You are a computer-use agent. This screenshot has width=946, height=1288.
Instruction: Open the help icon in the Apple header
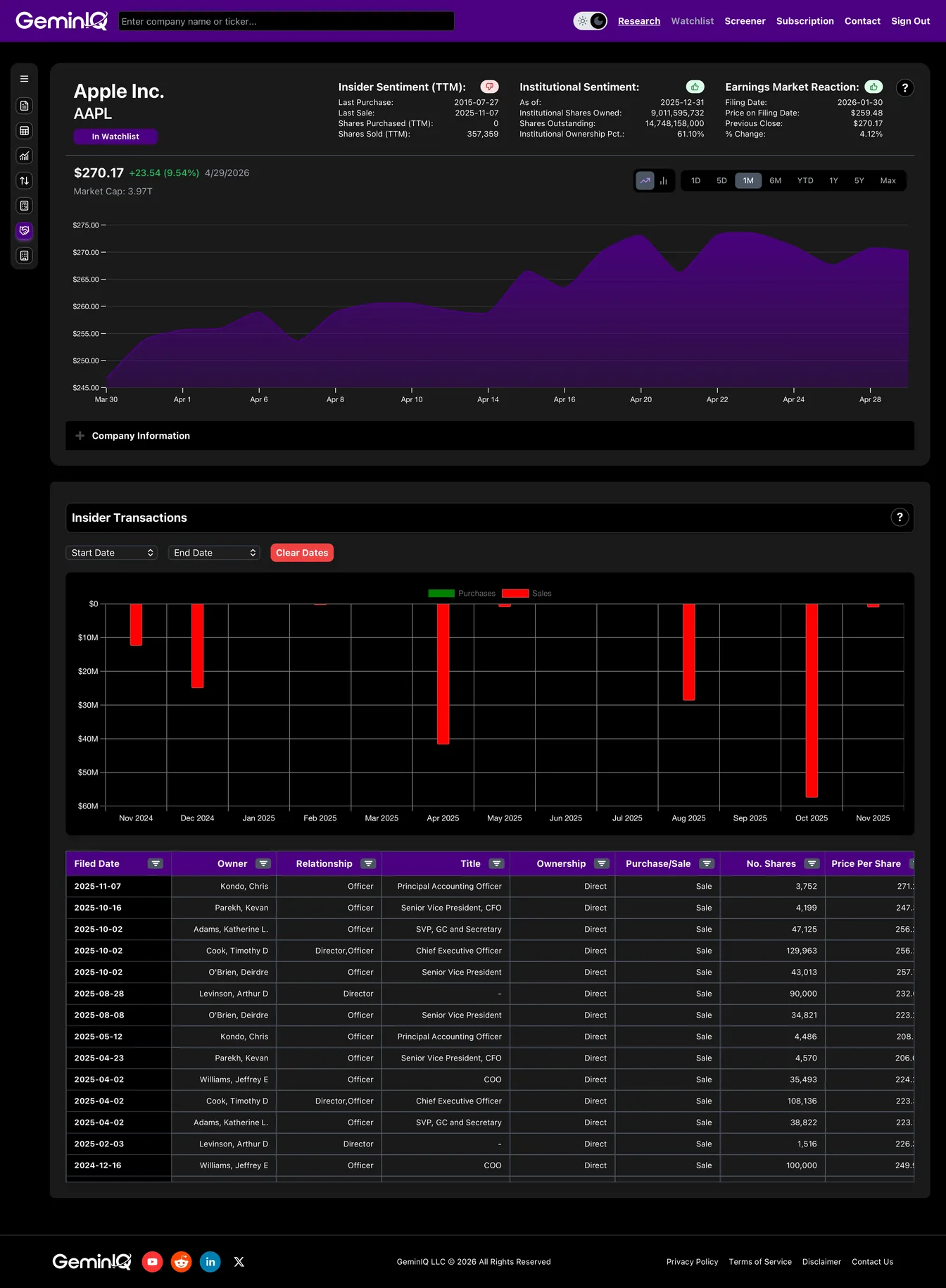tap(905, 88)
